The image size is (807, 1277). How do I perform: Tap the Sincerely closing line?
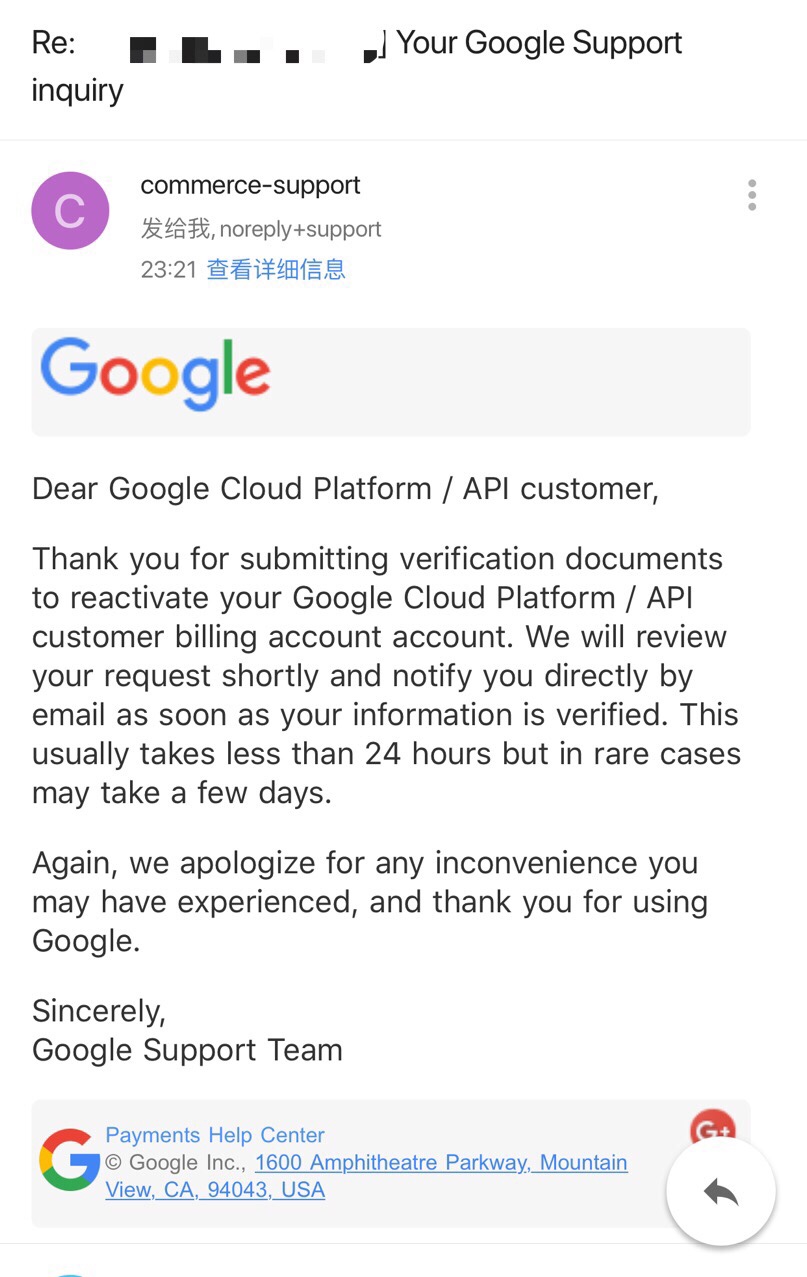(x=99, y=1011)
